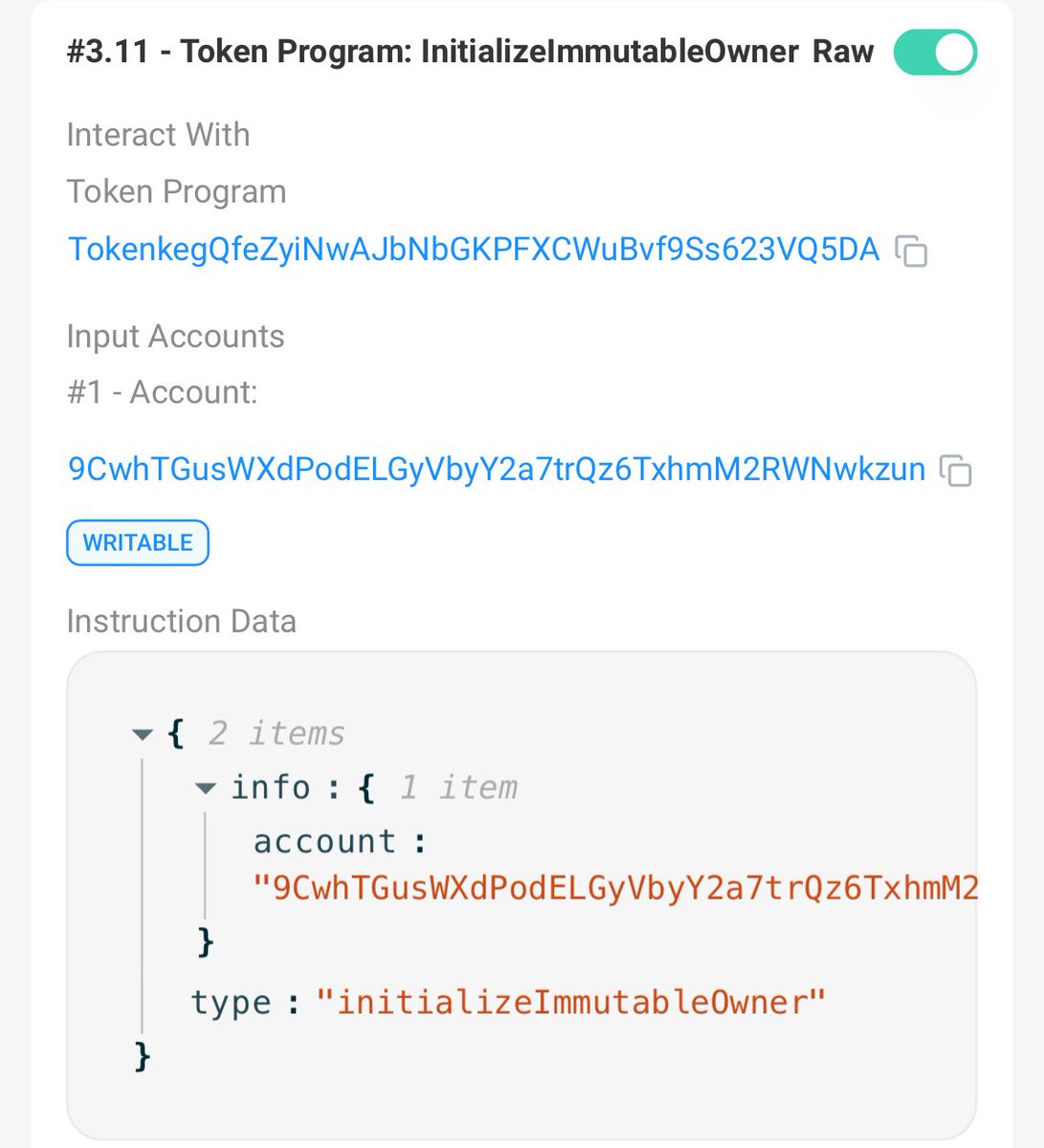Click the WRITABLE badge
The height and width of the screenshot is (1148, 1044).
pyautogui.click(x=138, y=543)
